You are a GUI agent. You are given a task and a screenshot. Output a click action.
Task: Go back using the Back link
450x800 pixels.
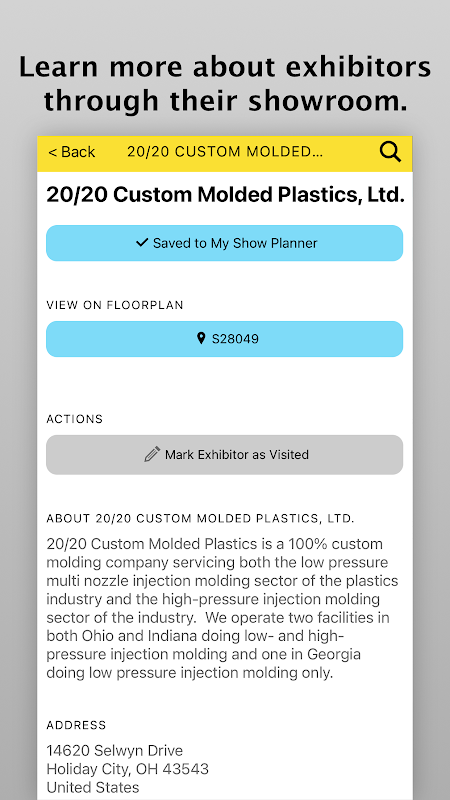(x=71, y=152)
